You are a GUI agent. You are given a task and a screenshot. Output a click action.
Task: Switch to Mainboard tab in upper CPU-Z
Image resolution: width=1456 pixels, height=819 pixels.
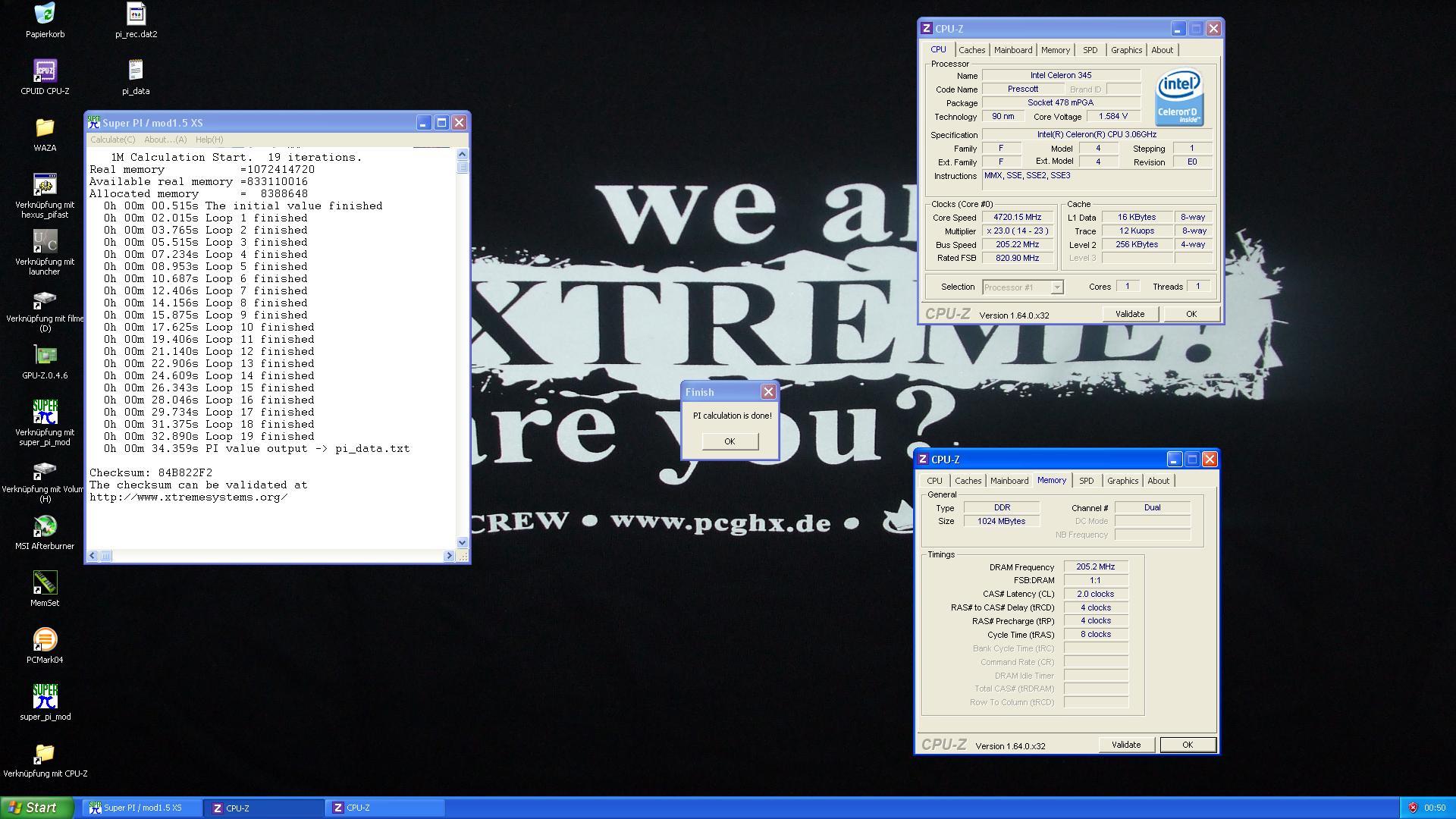pos(1013,50)
